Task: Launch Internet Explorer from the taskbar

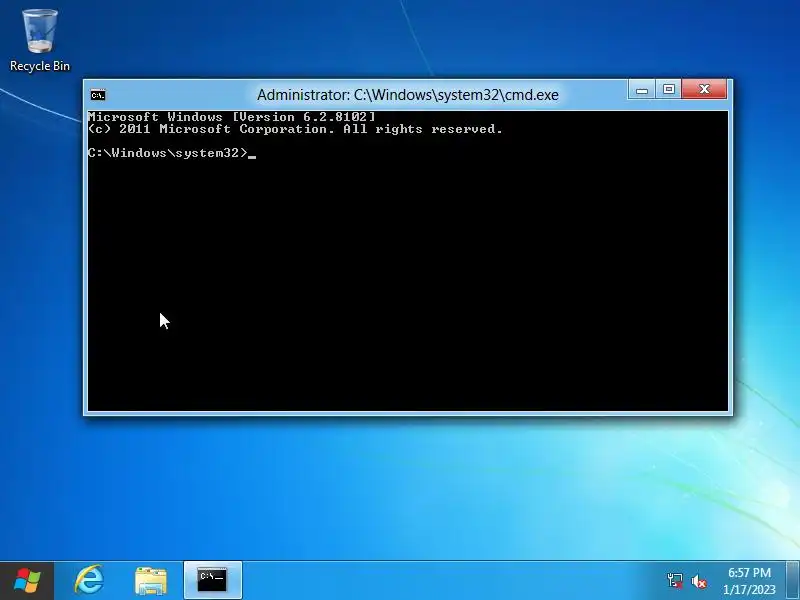Action: pyautogui.click(x=90, y=581)
